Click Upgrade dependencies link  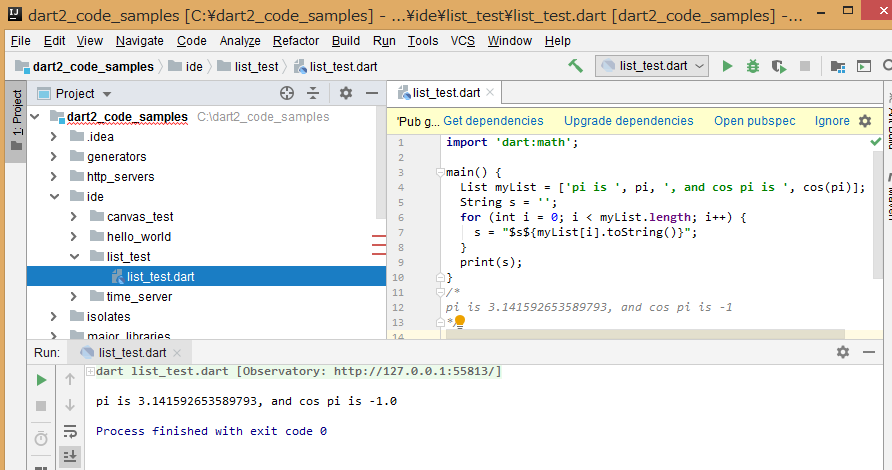coord(629,121)
